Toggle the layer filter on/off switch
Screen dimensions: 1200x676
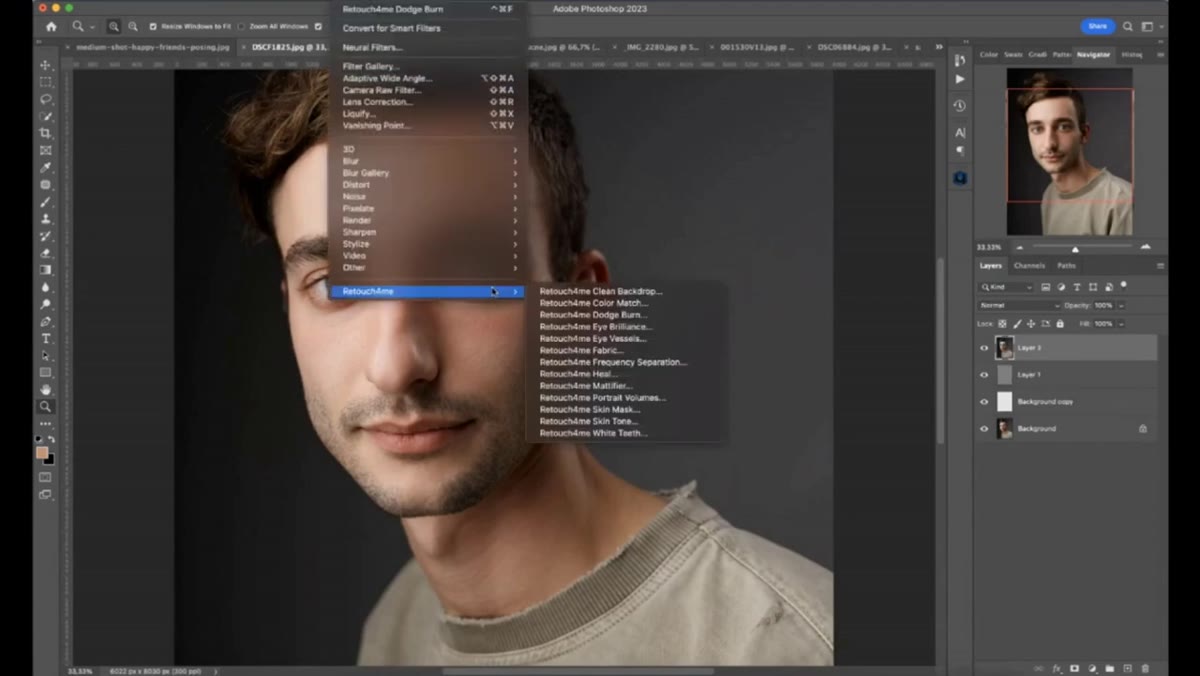click(x=1124, y=286)
